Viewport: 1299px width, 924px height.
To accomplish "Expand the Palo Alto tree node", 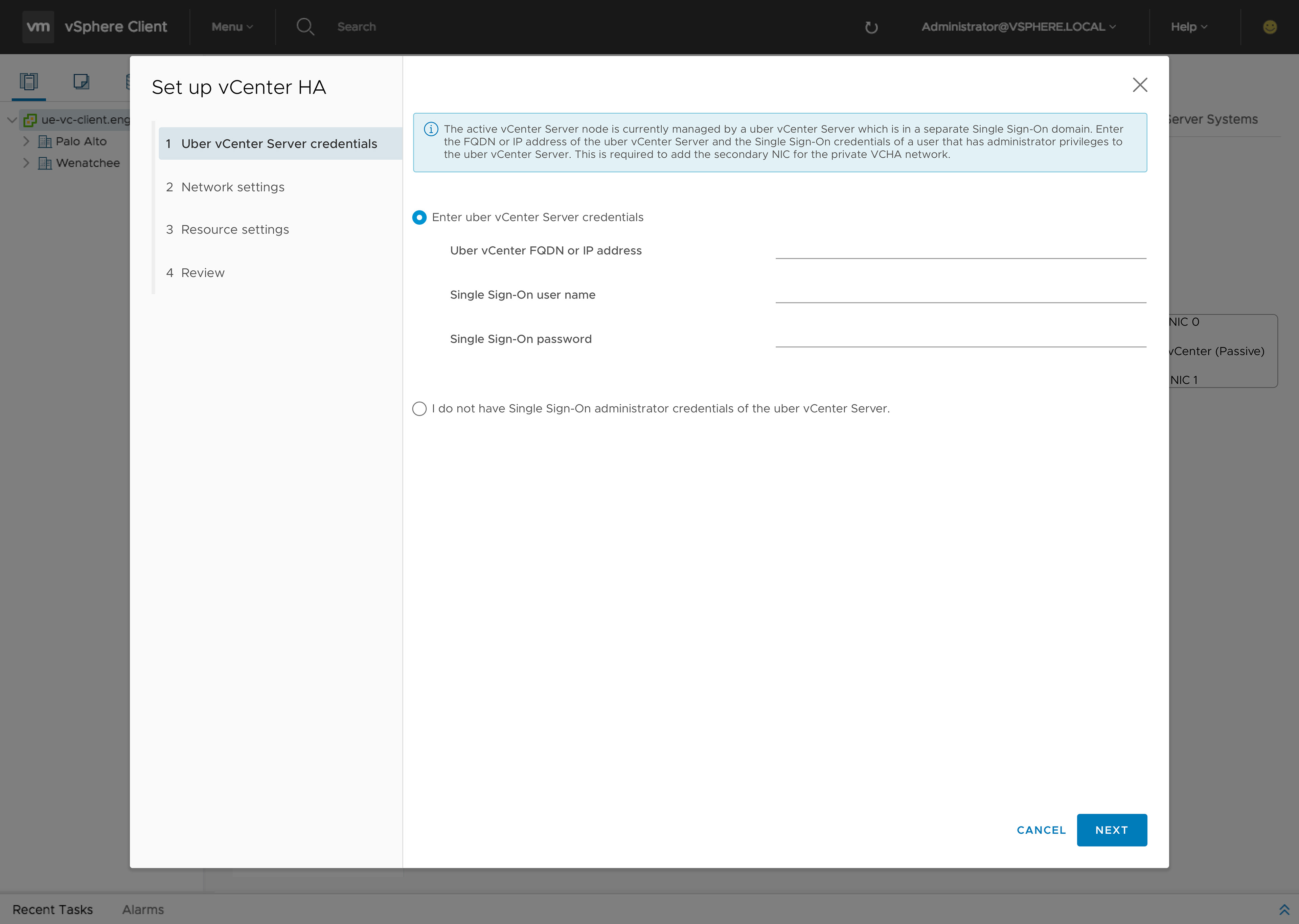I will pyautogui.click(x=26, y=141).
